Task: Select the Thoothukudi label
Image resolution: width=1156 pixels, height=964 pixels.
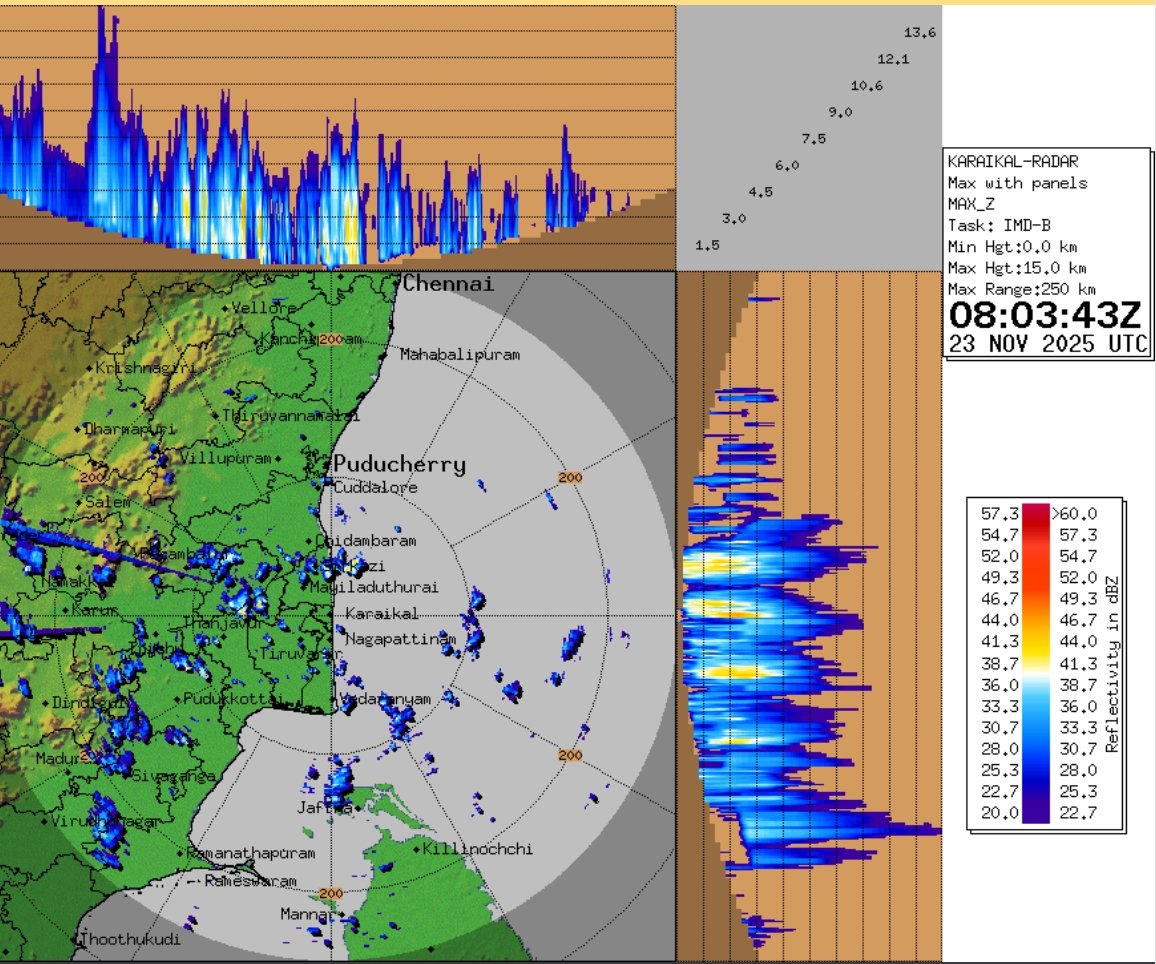Action: (130, 940)
